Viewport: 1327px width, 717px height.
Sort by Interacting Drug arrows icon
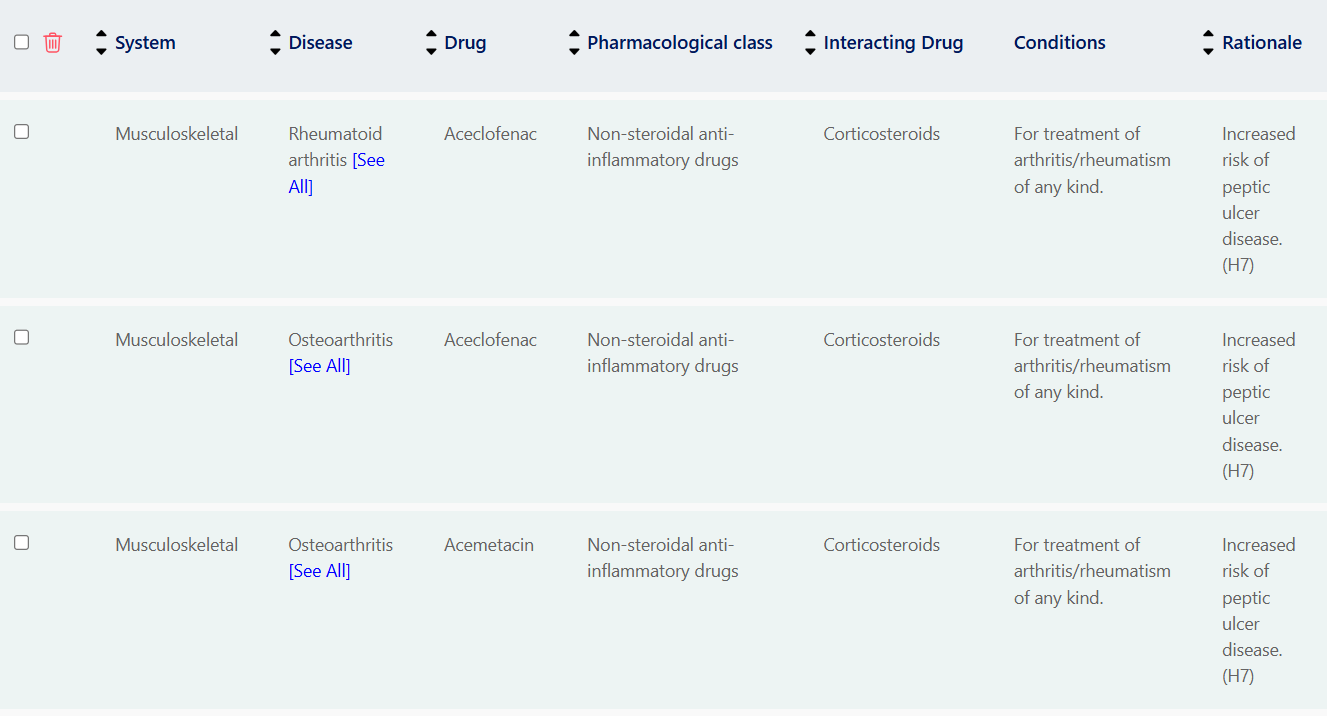coord(810,43)
